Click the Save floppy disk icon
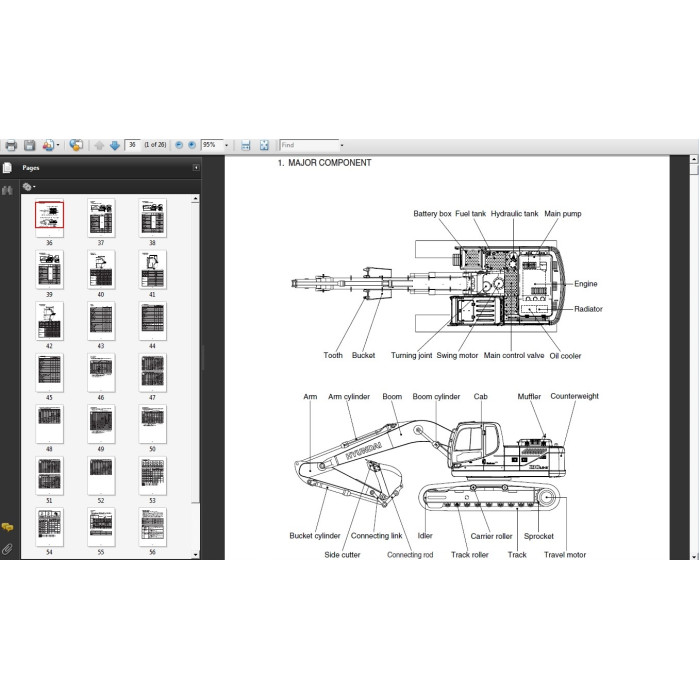The height and width of the screenshot is (700, 700). tap(29, 145)
